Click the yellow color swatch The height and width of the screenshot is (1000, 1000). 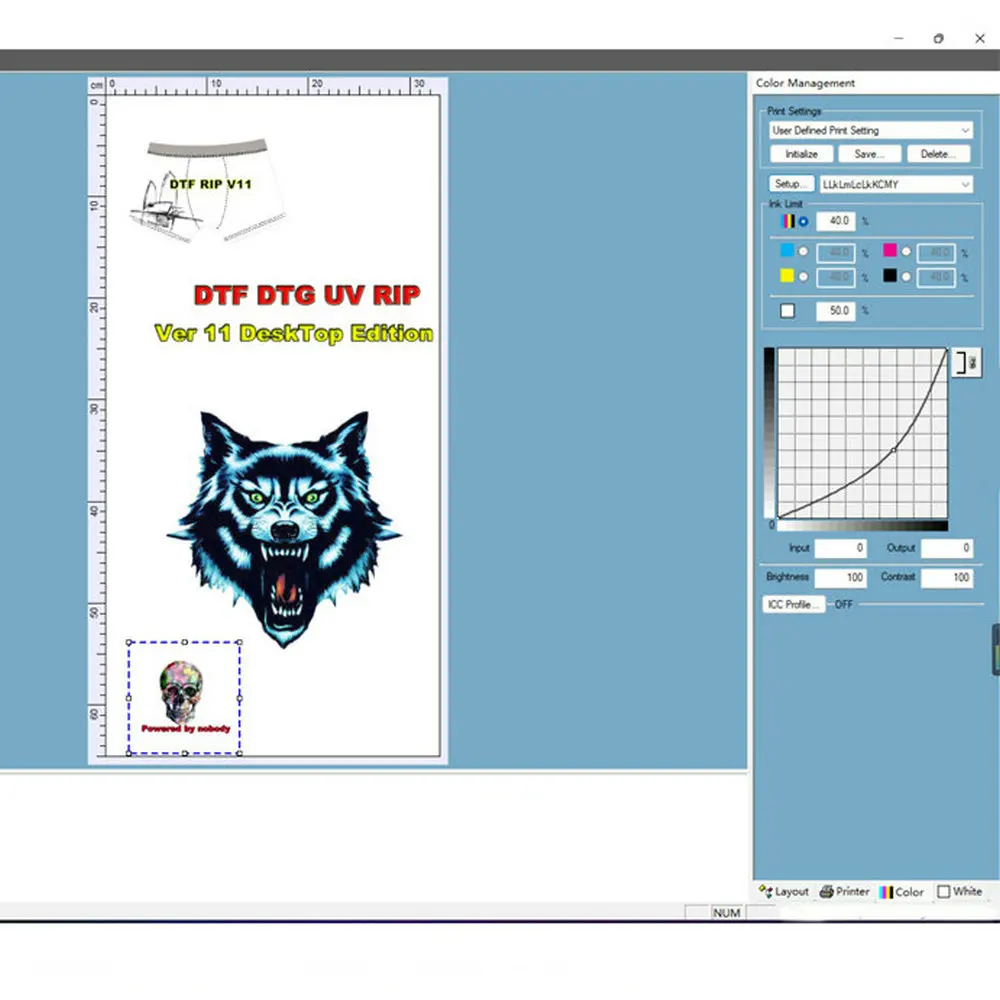(x=788, y=276)
